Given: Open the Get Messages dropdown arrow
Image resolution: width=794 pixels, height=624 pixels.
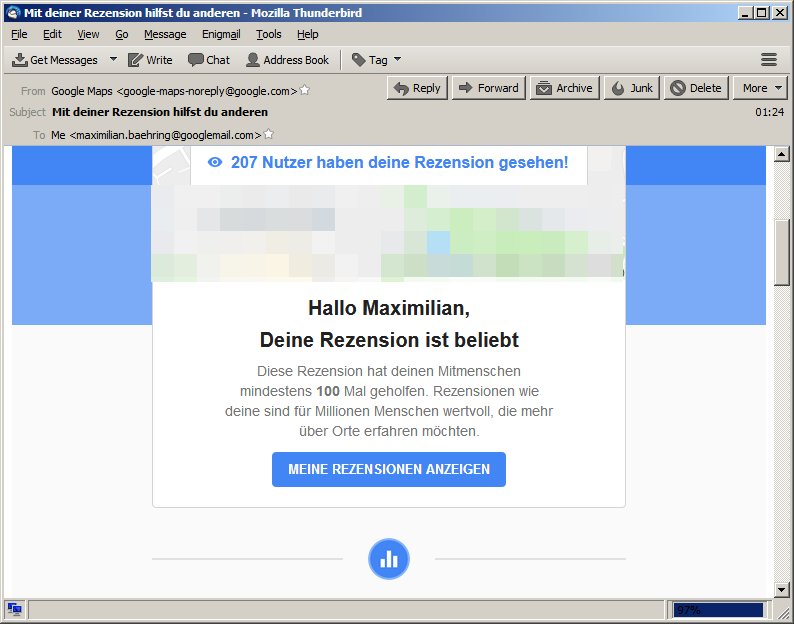Looking at the screenshot, I should [x=113, y=59].
